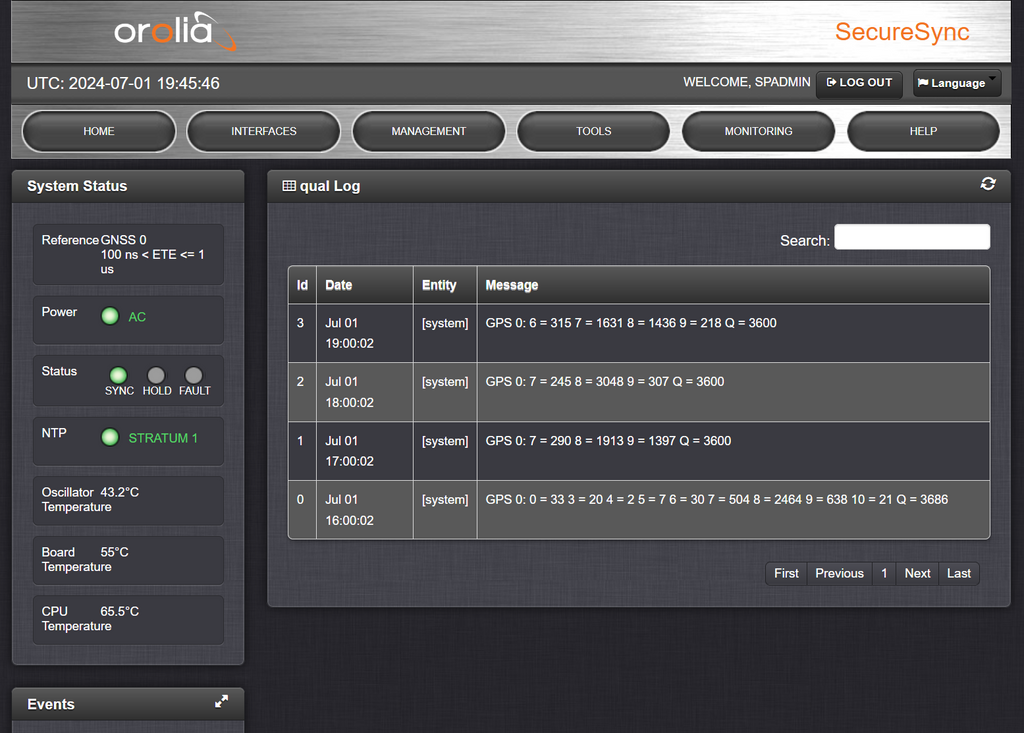The height and width of the screenshot is (733, 1024).
Task: Click the green AC power indicator
Action: [x=110, y=316]
